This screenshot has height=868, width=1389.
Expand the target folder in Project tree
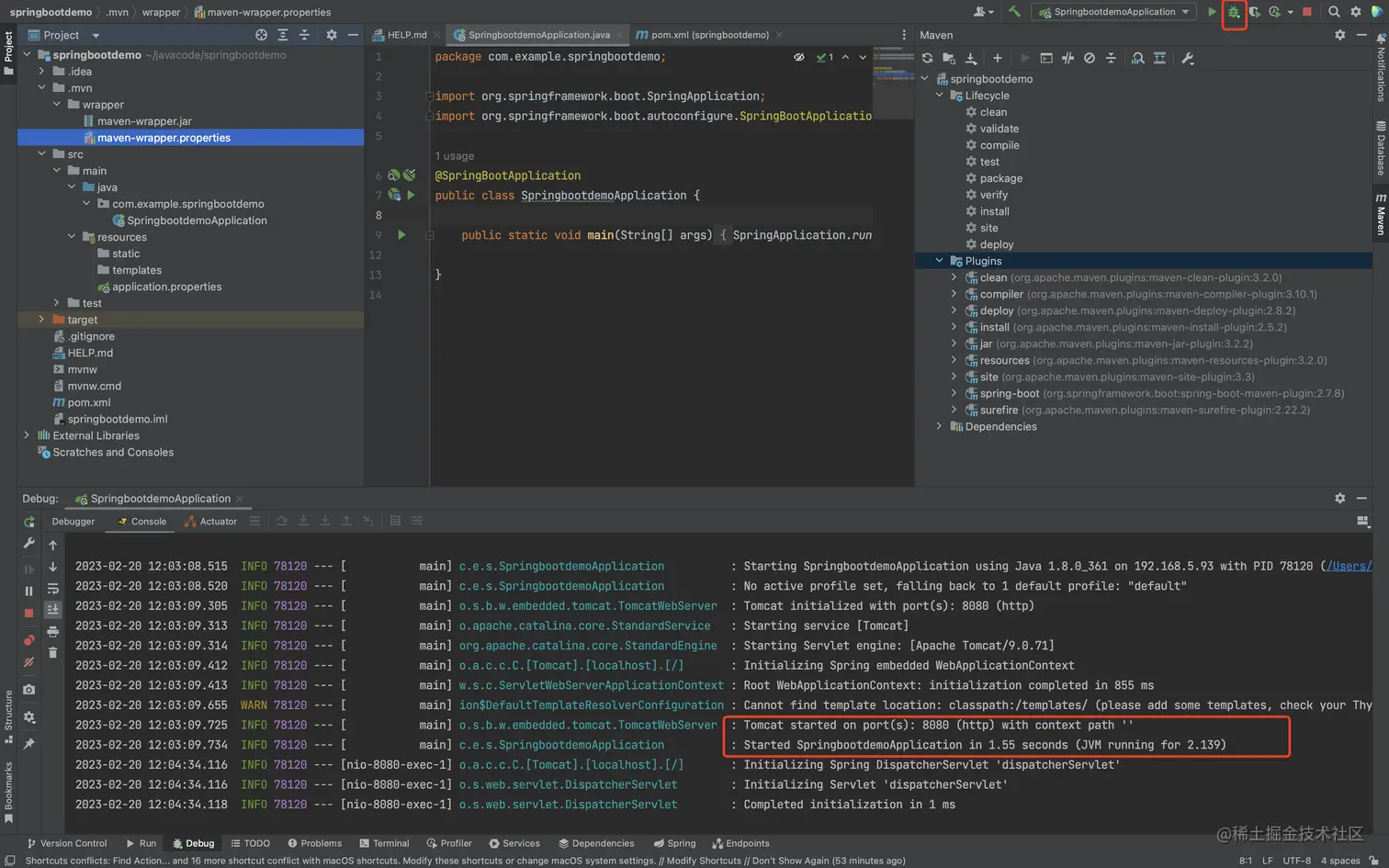pyautogui.click(x=41, y=320)
